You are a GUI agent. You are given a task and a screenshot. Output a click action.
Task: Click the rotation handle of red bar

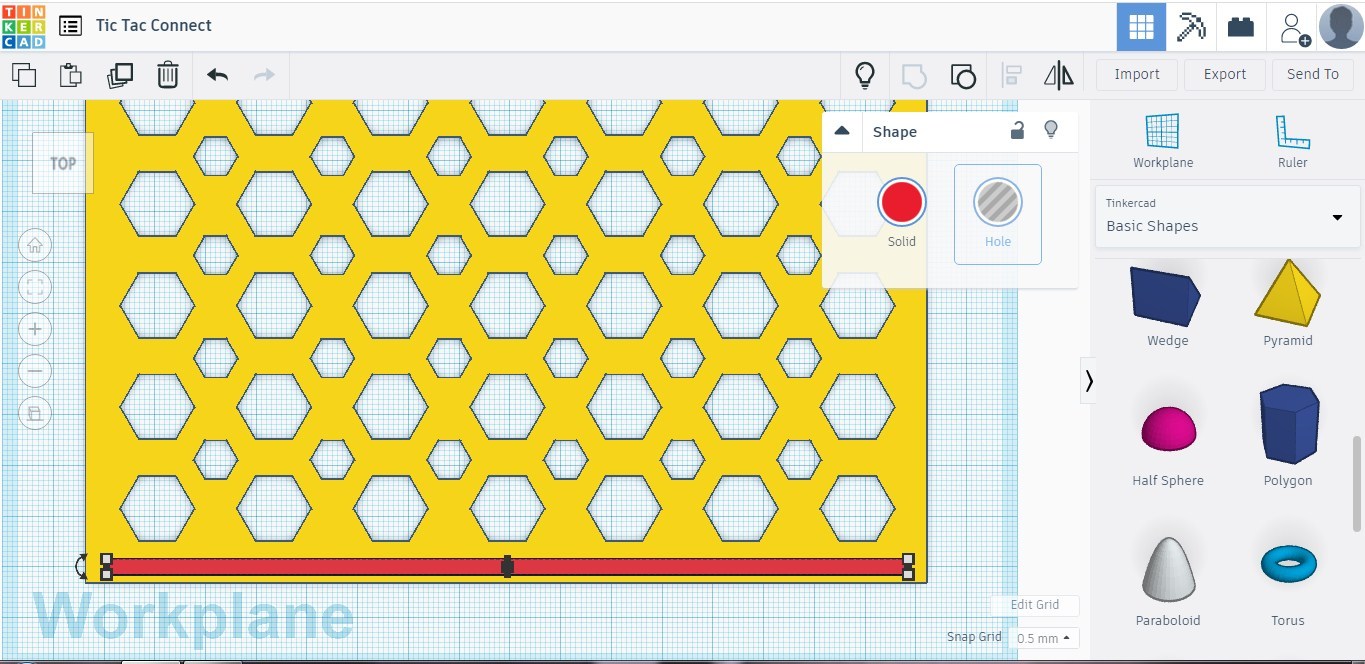point(82,567)
